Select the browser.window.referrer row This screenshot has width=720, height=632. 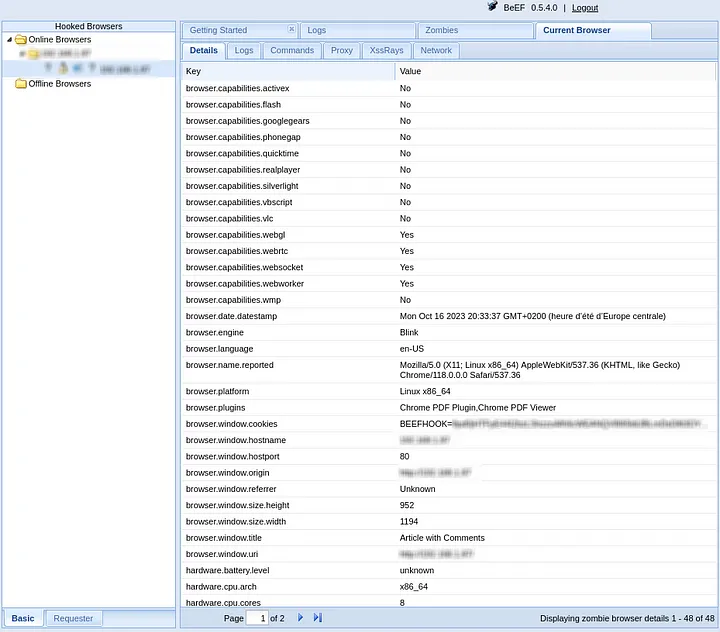449,489
